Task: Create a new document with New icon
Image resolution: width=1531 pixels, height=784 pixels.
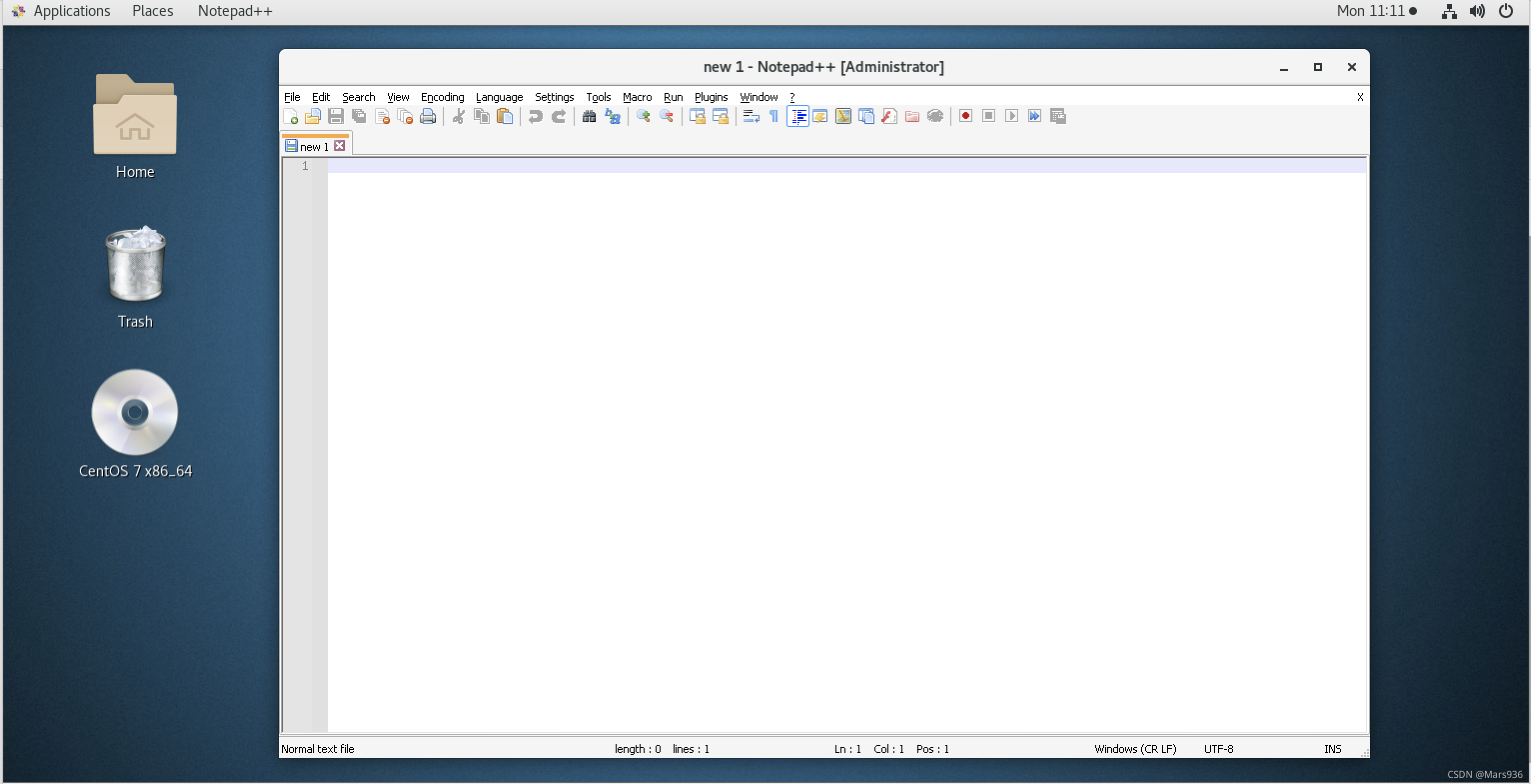Action: coord(290,116)
